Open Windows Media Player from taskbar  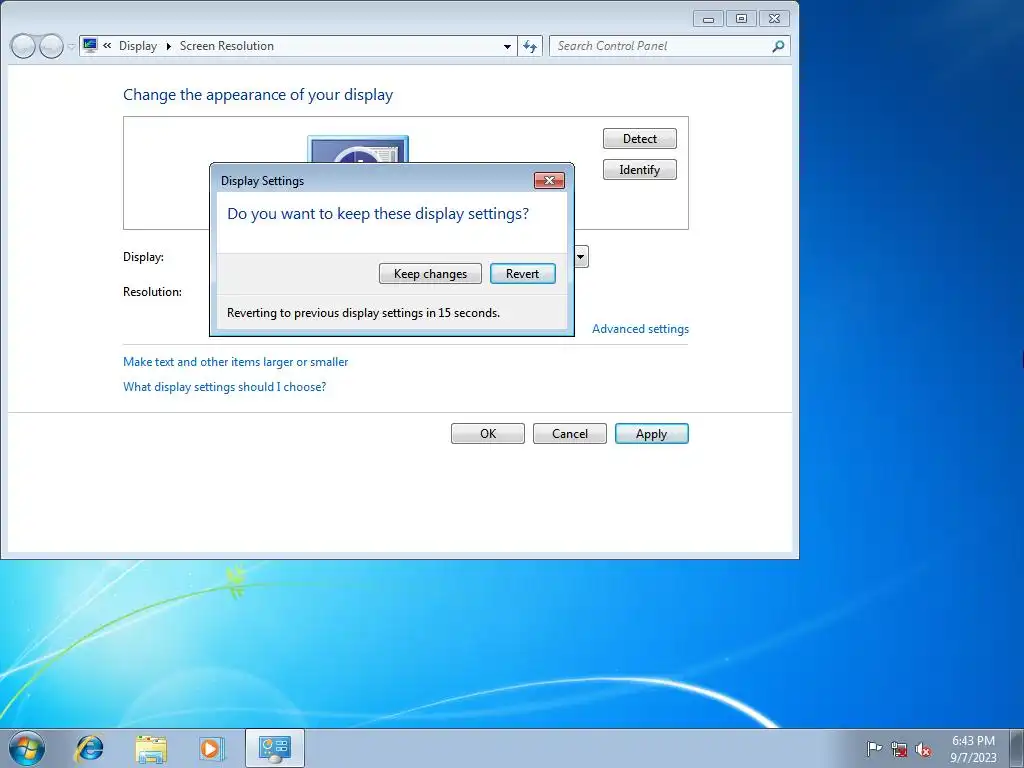[212, 748]
